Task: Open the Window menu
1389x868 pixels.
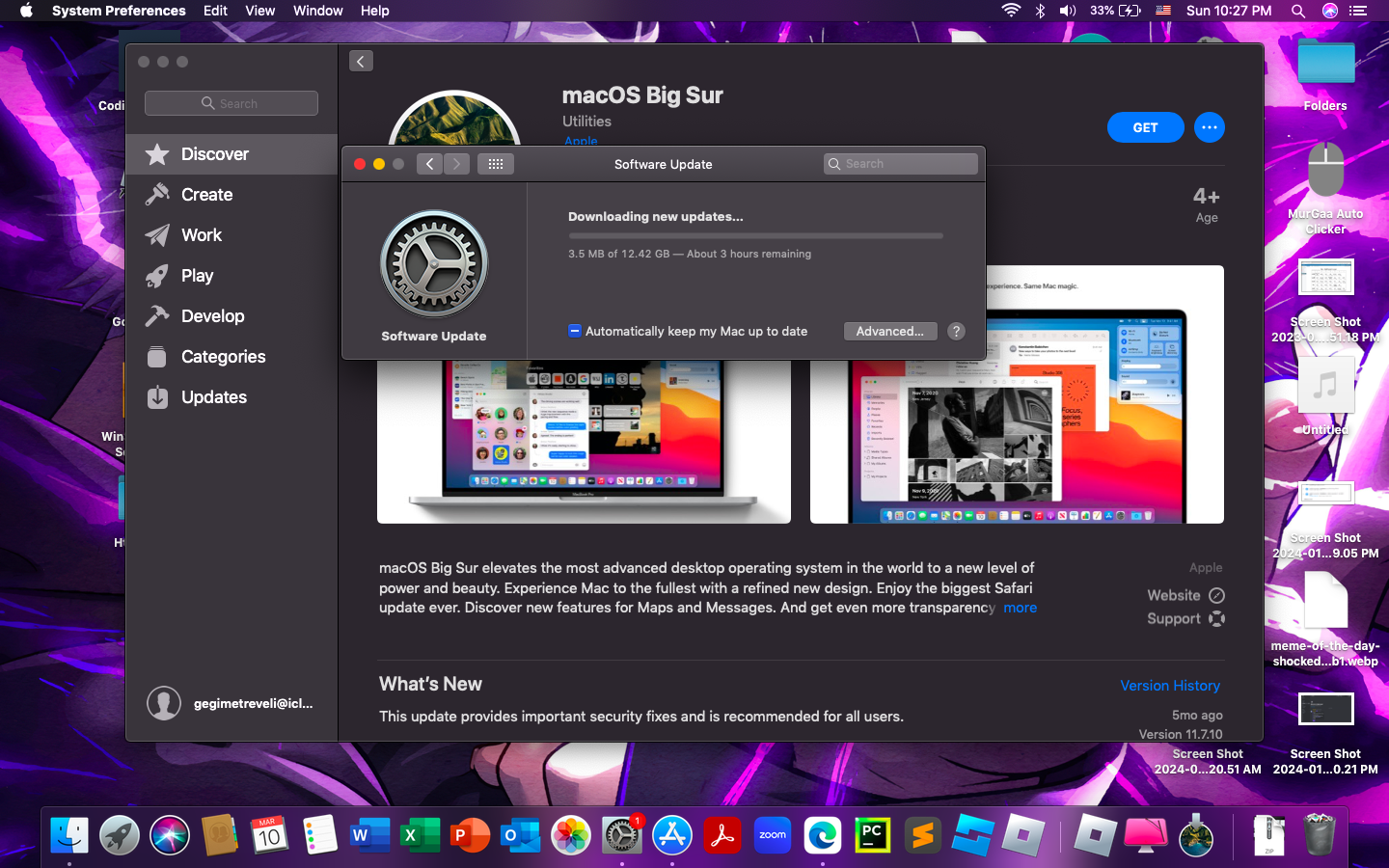Action: pos(318,11)
